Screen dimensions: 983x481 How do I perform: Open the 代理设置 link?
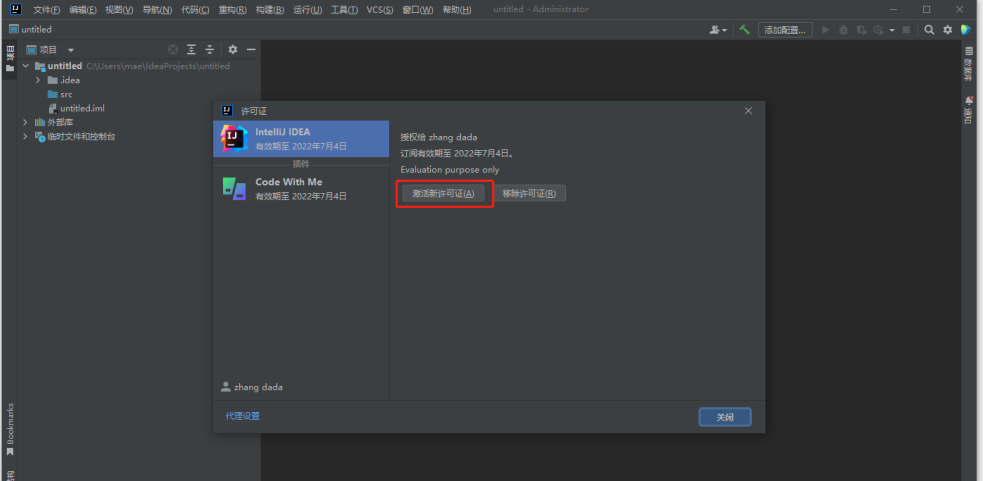(243, 416)
